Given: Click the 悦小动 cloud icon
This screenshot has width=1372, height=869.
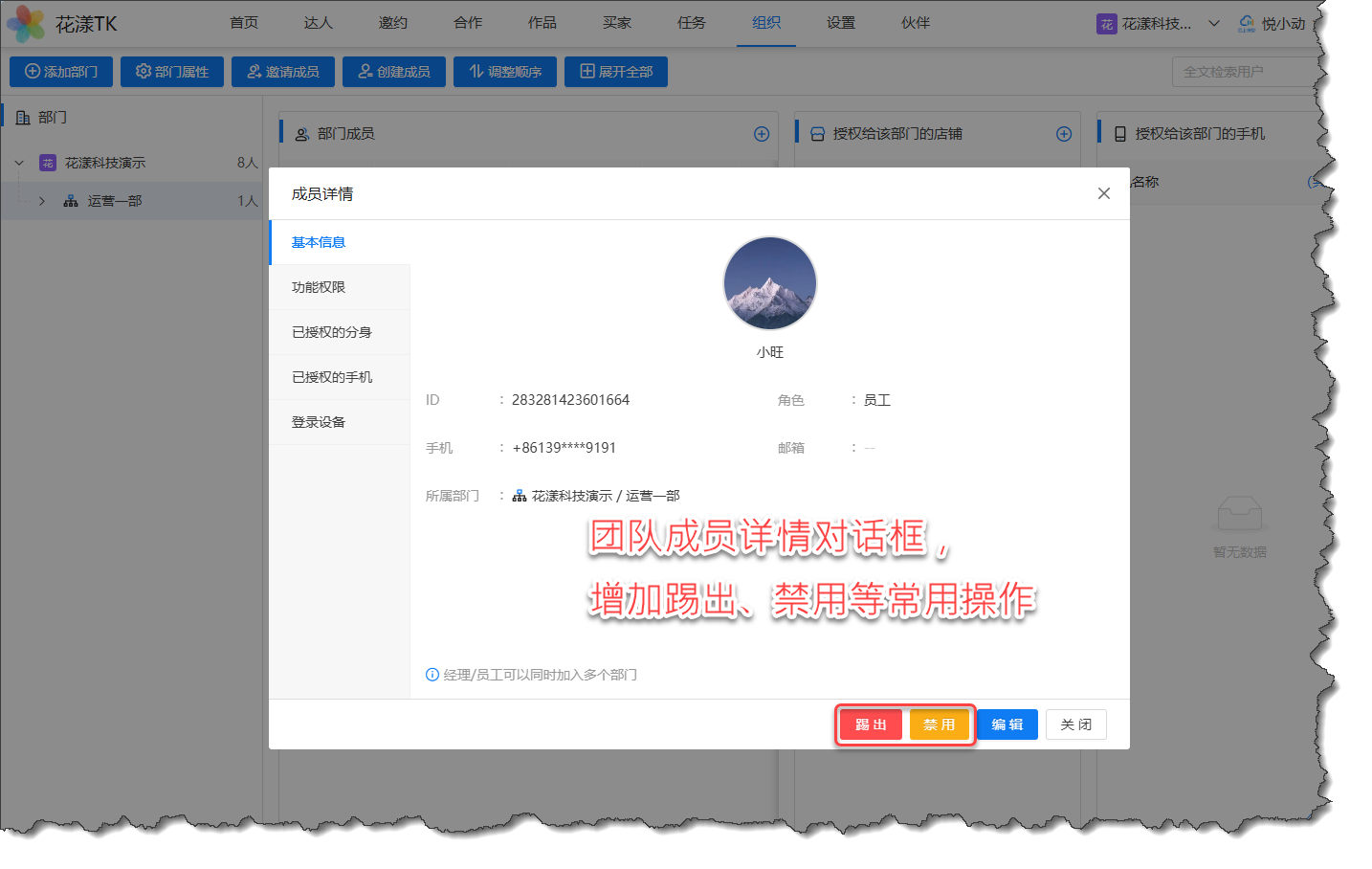Looking at the screenshot, I should [1246, 23].
